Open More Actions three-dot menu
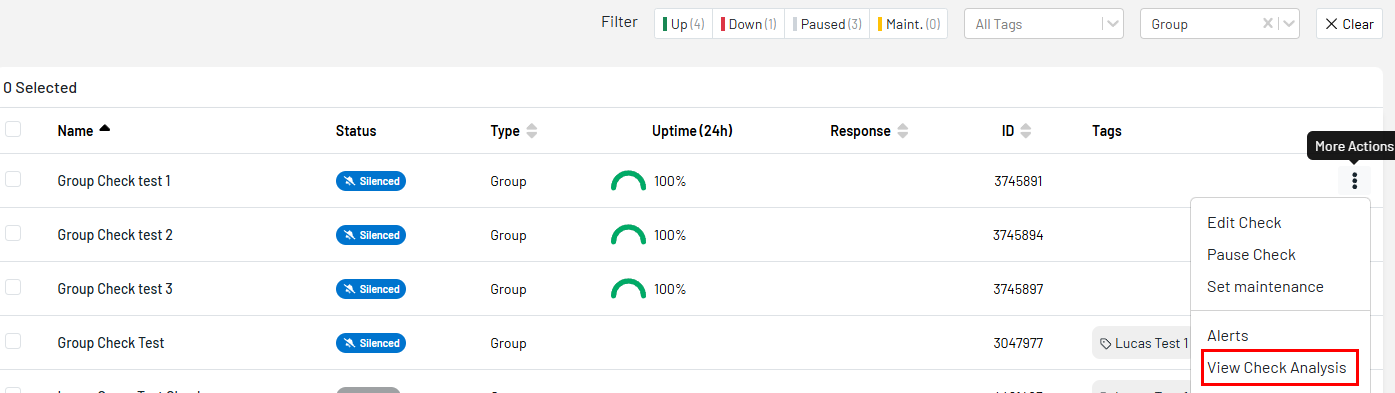The width and height of the screenshot is (1395, 393). tap(1354, 181)
